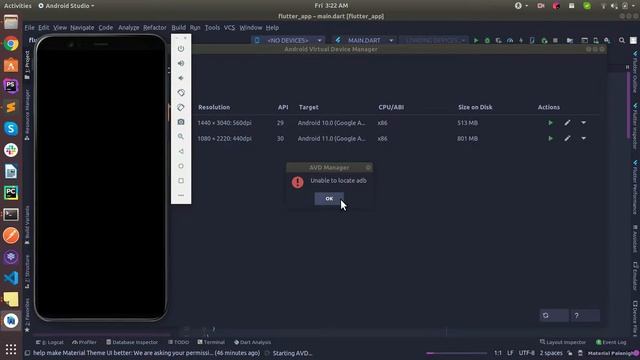This screenshot has width=640, height=360.
Task: Open Google Chrome from the dock
Action: 11,44
